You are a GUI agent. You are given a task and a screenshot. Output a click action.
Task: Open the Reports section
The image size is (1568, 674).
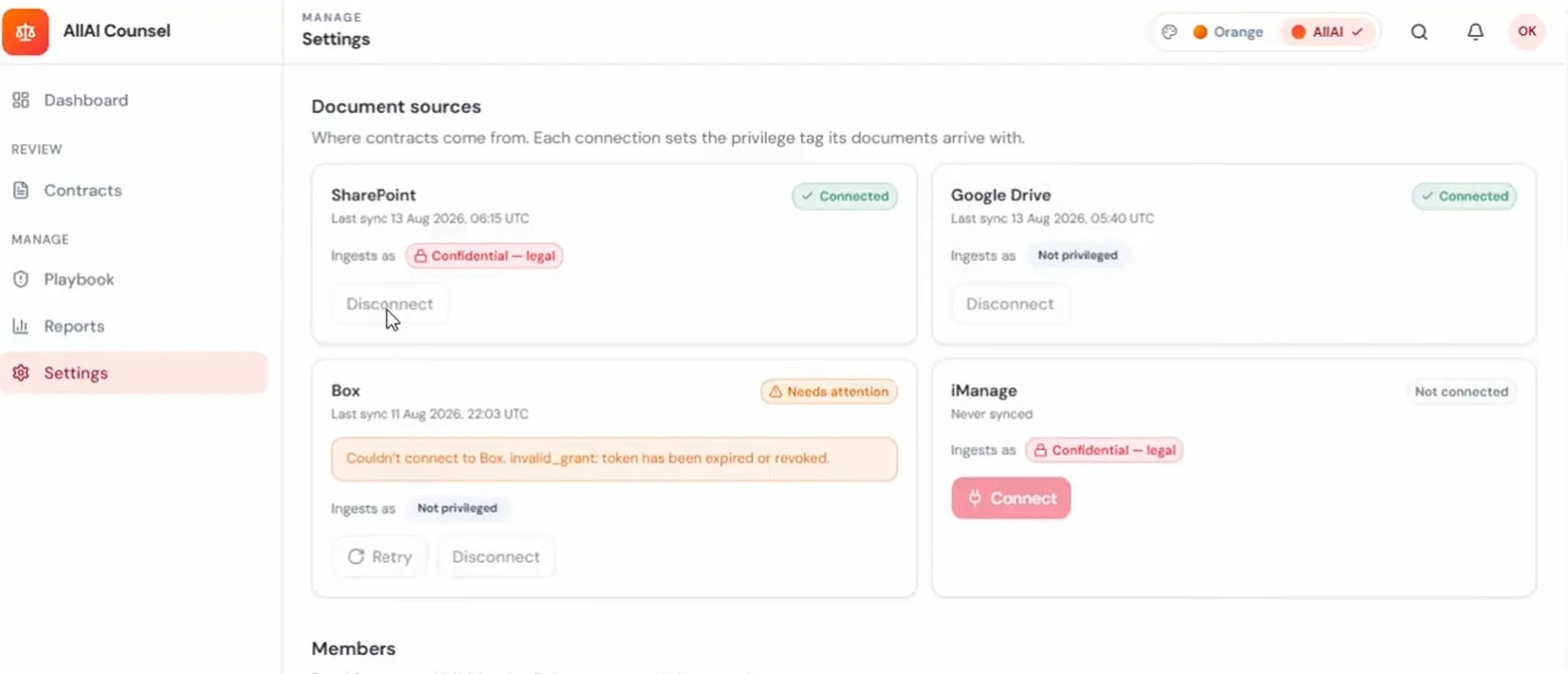[134, 326]
